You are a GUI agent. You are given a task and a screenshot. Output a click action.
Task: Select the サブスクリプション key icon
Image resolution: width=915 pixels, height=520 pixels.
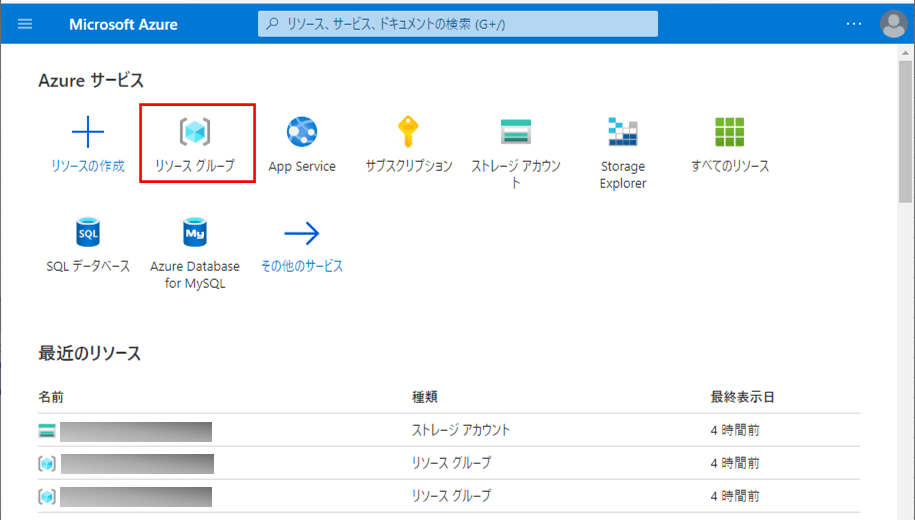408,131
